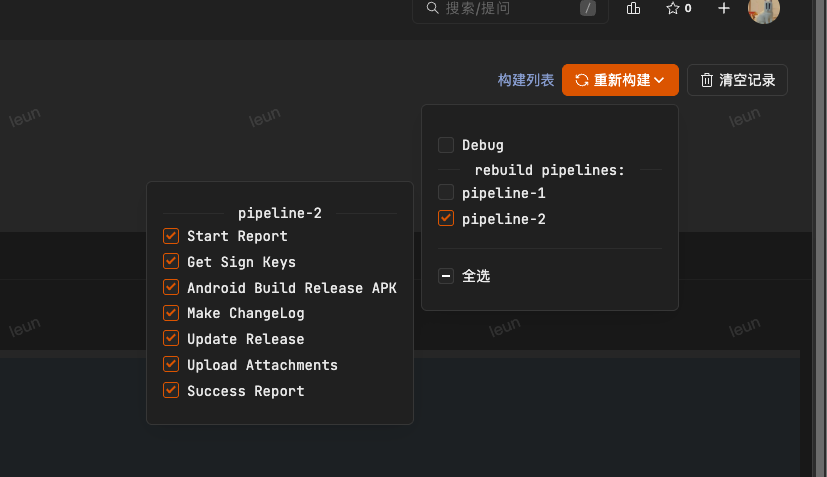Image resolution: width=827 pixels, height=477 pixels.
Task: Open the 构建列表 link
Action: click(526, 80)
